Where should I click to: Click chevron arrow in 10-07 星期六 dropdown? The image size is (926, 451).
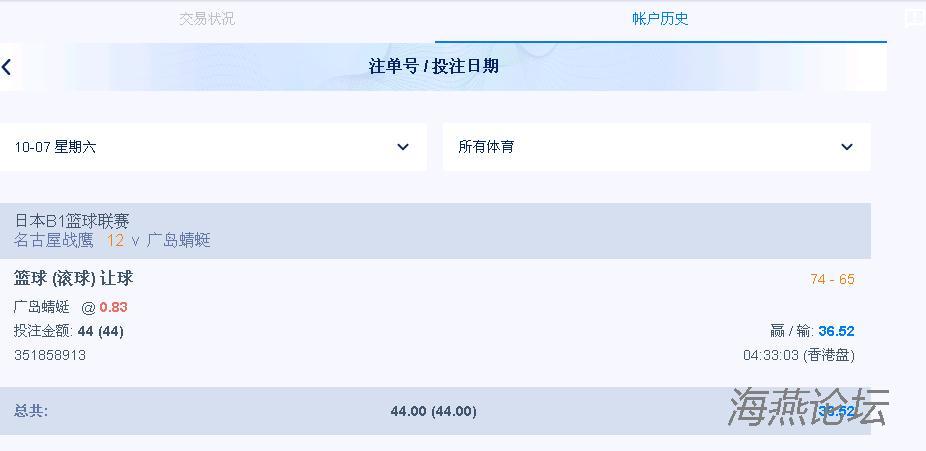click(x=403, y=147)
